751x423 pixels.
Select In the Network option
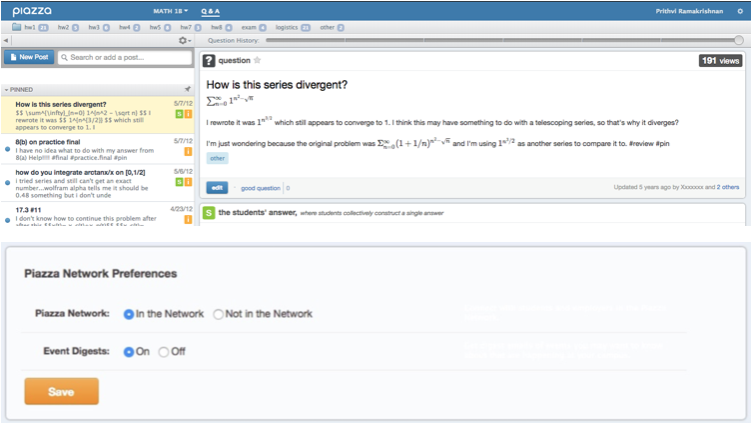pos(128,314)
